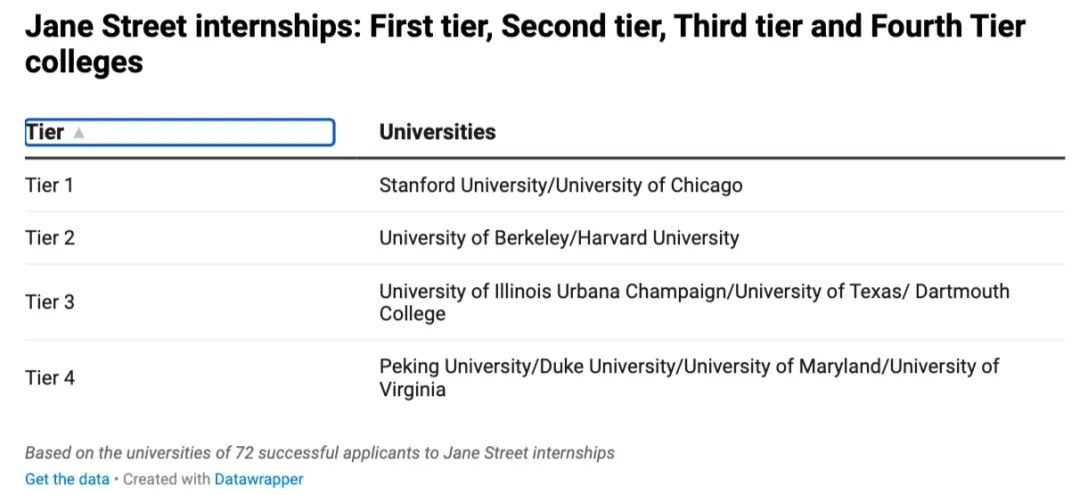Click the word 'colleges' in the title
The image size is (1080, 495).
(x=84, y=63)
